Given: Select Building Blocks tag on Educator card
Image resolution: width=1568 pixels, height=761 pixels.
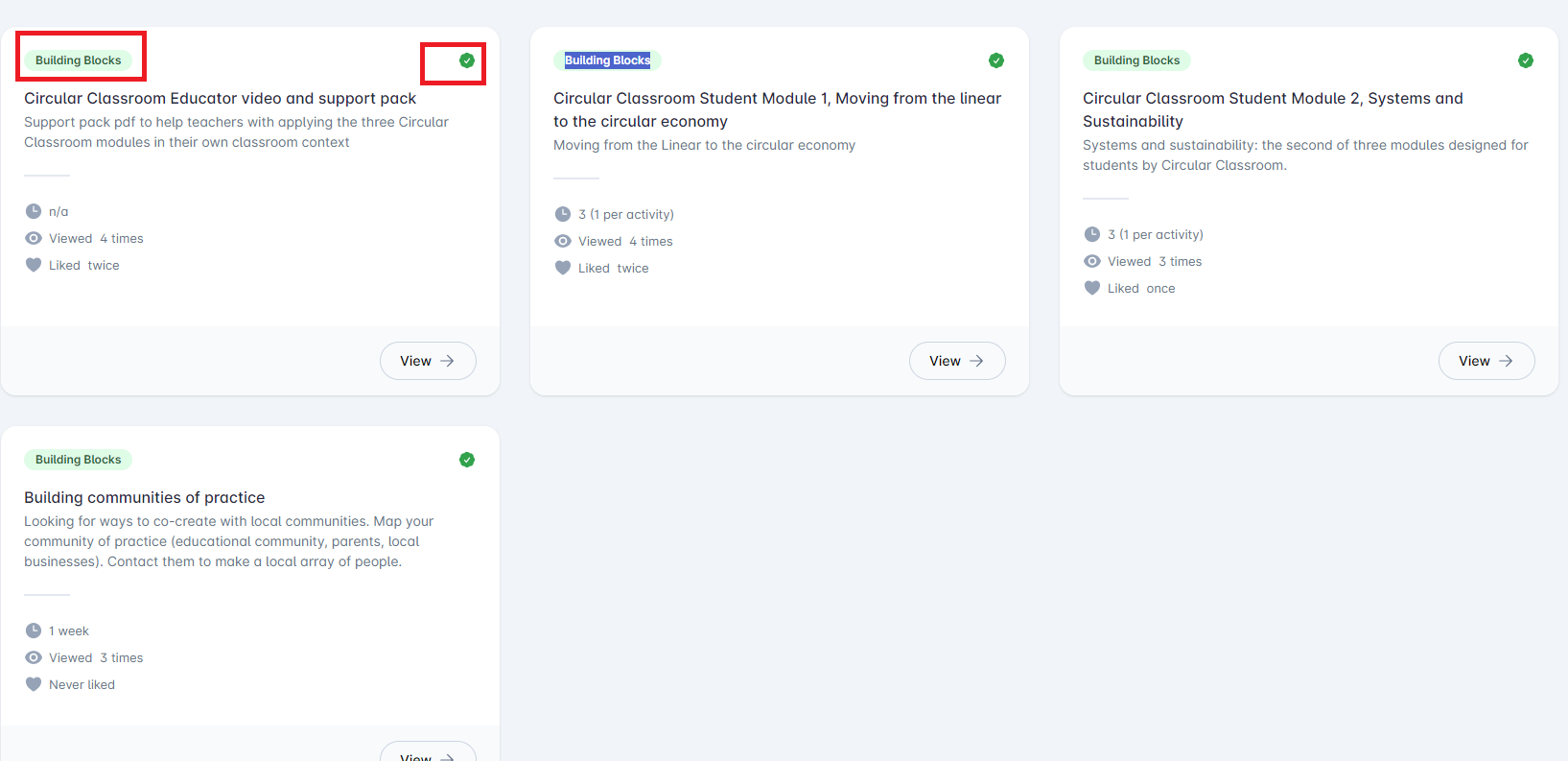Looking at the screenshot, I should click(x=79, y=60).
